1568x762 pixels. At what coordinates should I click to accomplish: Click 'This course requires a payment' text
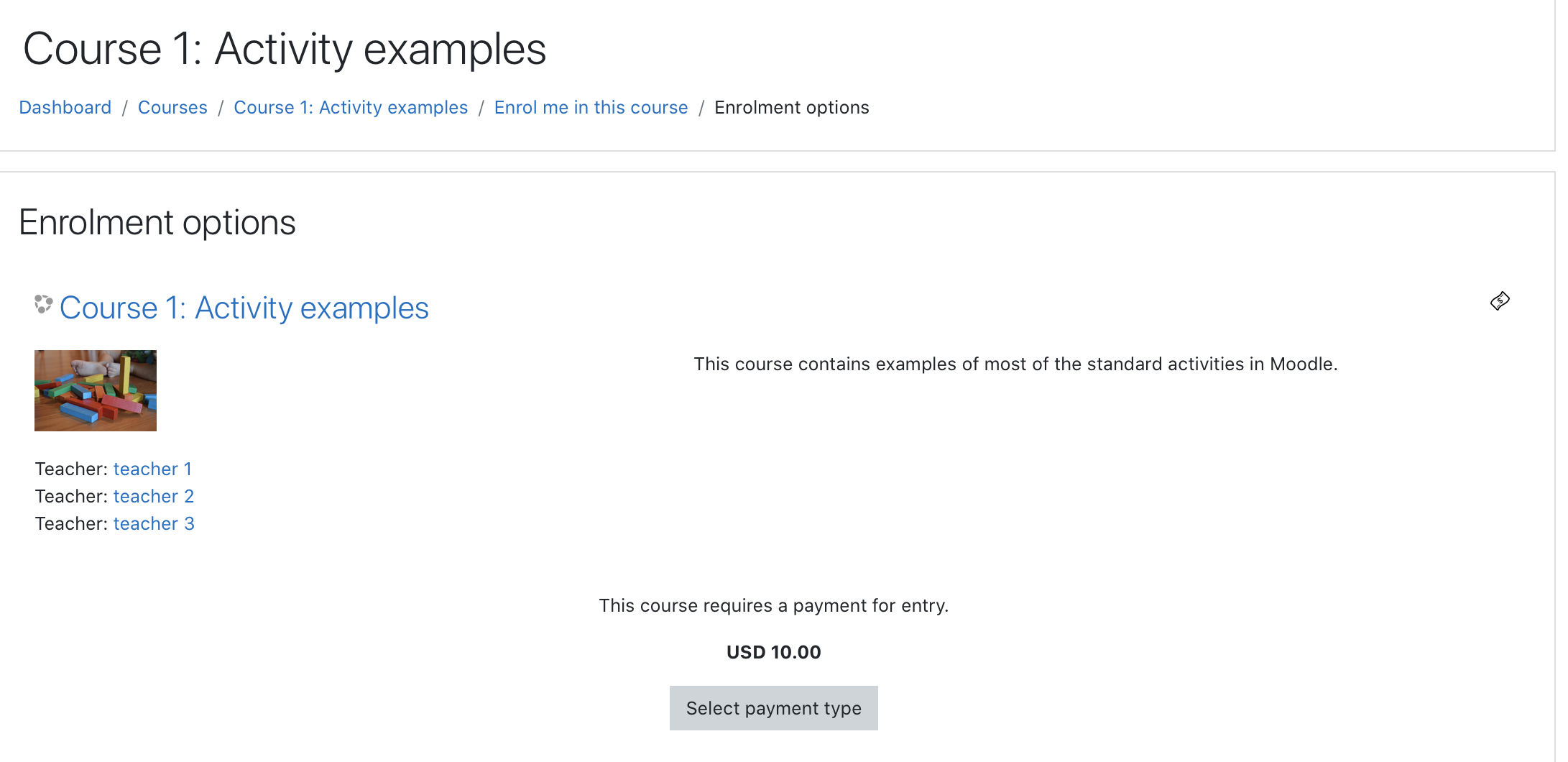point(774,605)
